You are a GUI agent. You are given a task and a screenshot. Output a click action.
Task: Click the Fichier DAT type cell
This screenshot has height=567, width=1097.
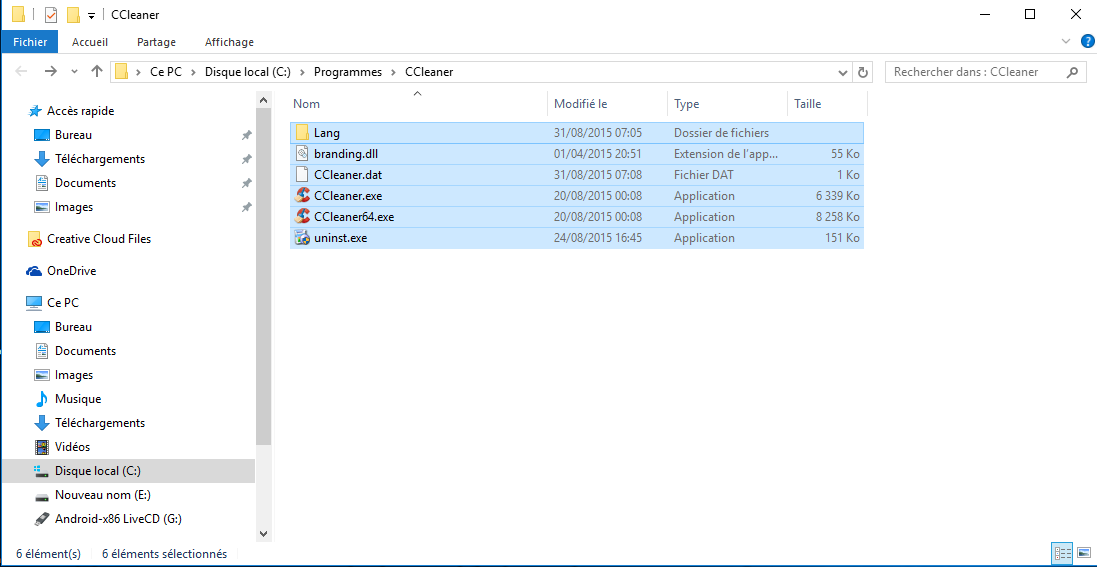click(704, 174)
